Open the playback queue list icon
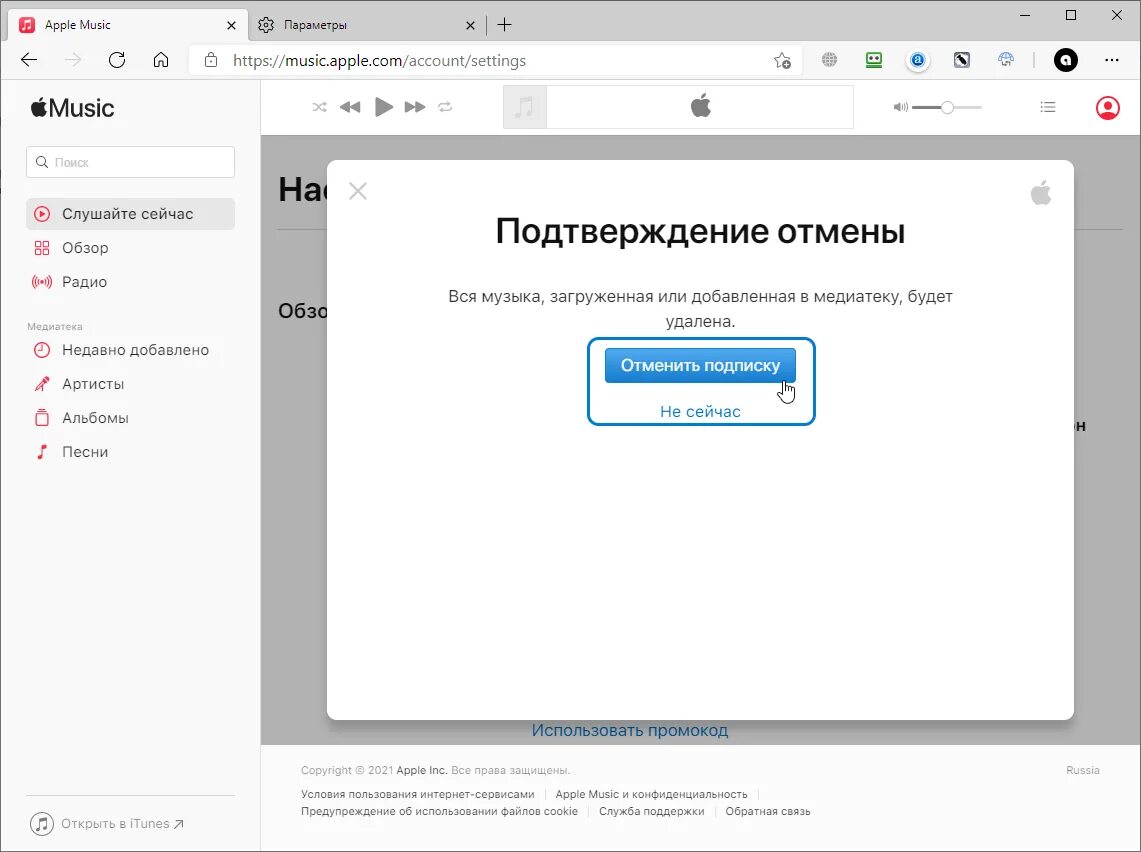This screenshot has height=852, width=1141. (1048, 107)
